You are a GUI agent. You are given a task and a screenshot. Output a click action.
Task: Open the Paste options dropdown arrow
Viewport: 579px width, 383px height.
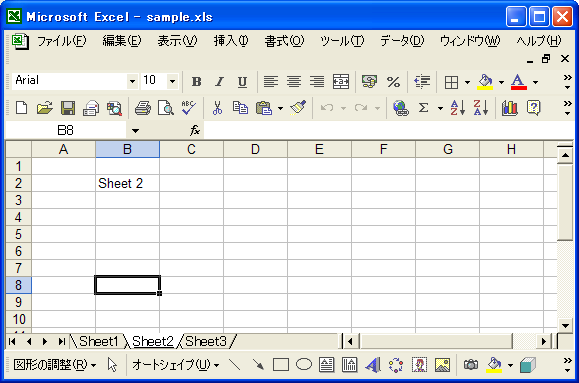pyautogui.click(x=281, y=108)
